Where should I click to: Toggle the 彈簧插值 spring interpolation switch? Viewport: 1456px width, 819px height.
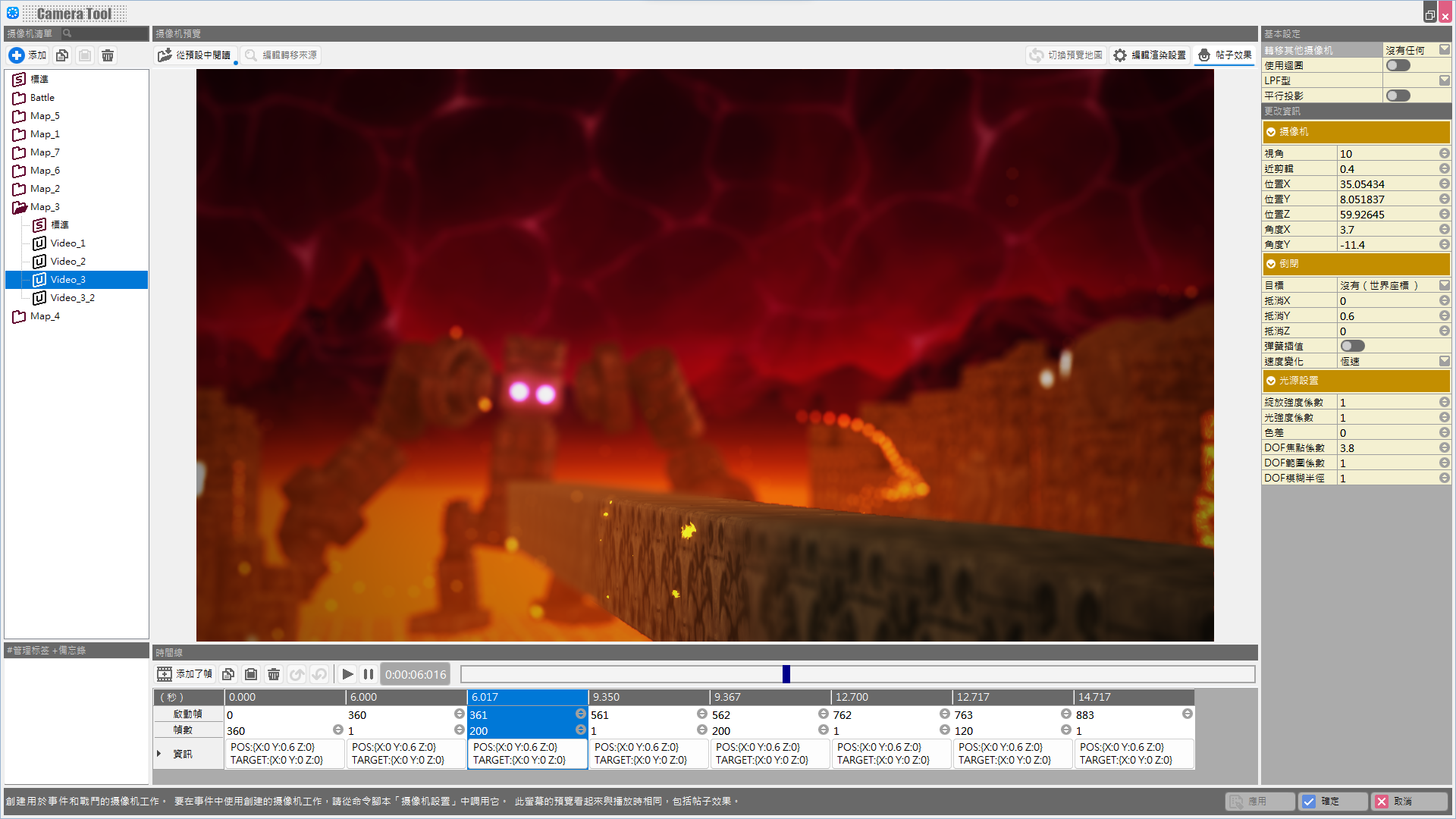tap(1352, 346)
